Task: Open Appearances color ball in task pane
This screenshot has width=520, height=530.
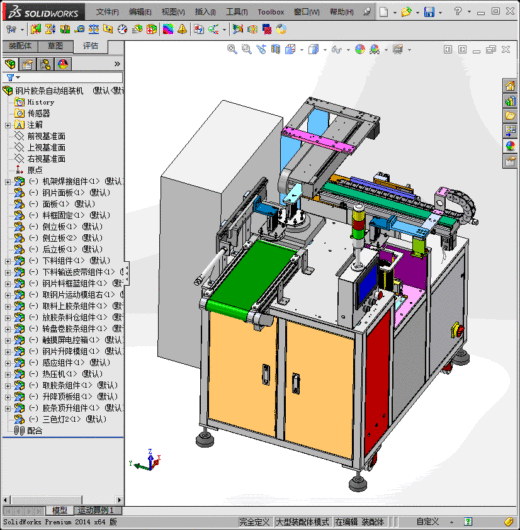Action: [510, 146]
